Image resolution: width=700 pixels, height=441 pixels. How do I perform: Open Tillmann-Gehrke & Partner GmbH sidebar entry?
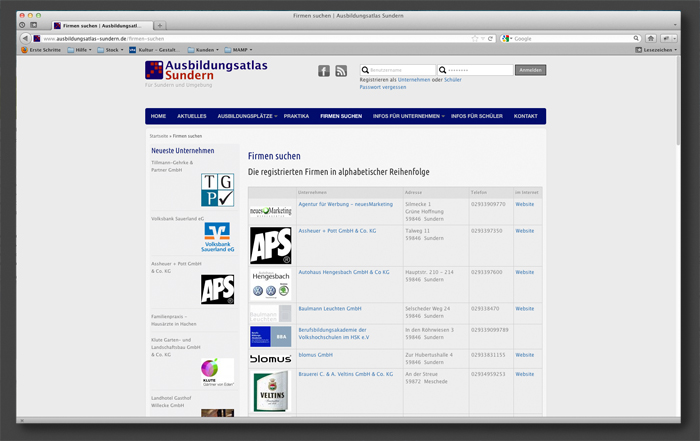pos(172,166)
